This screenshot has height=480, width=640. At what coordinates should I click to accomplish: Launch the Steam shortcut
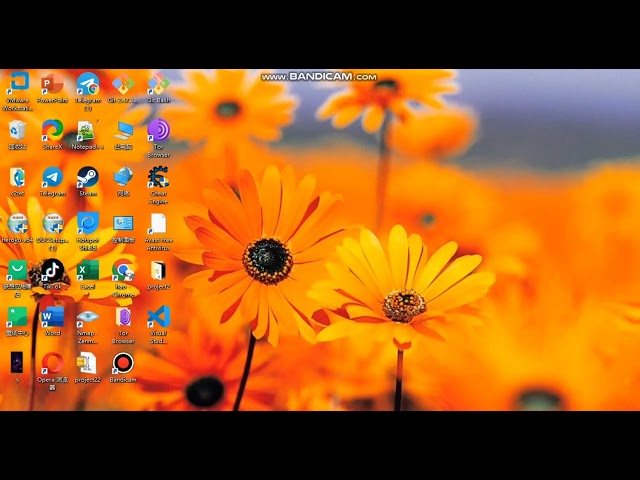coord(88,181)
